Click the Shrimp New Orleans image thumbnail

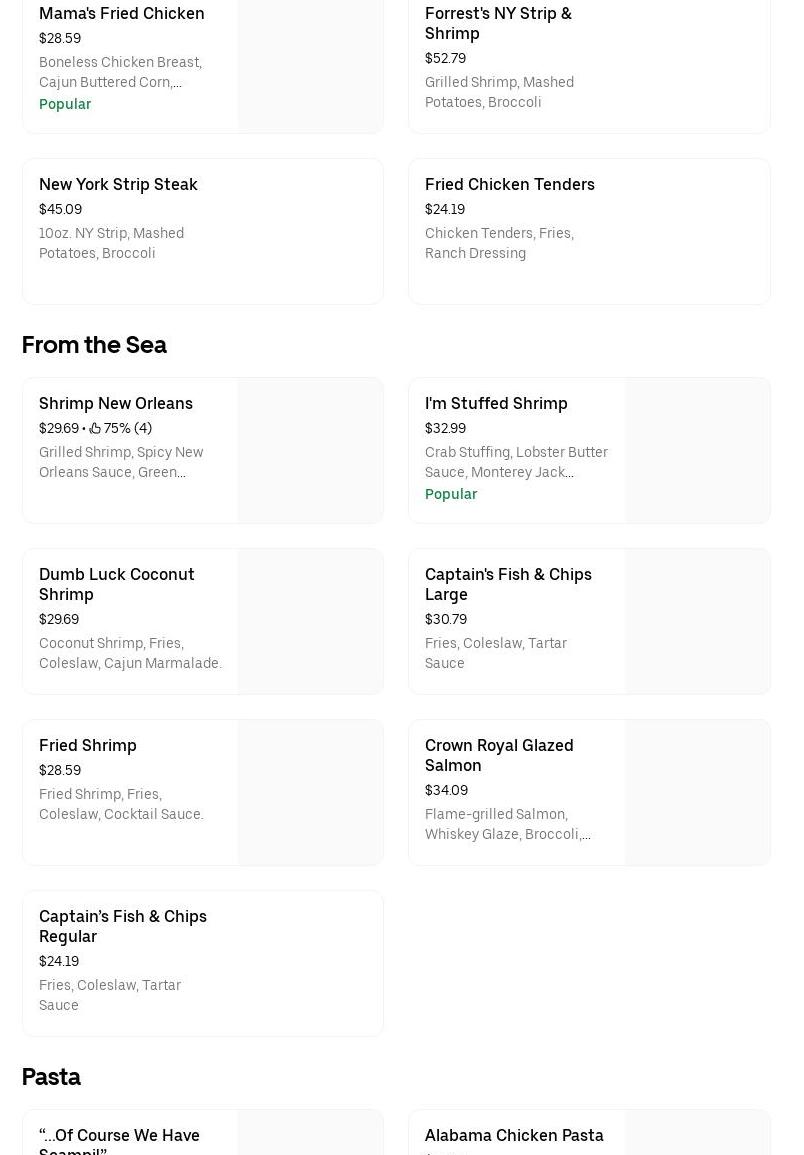point(310,450)
